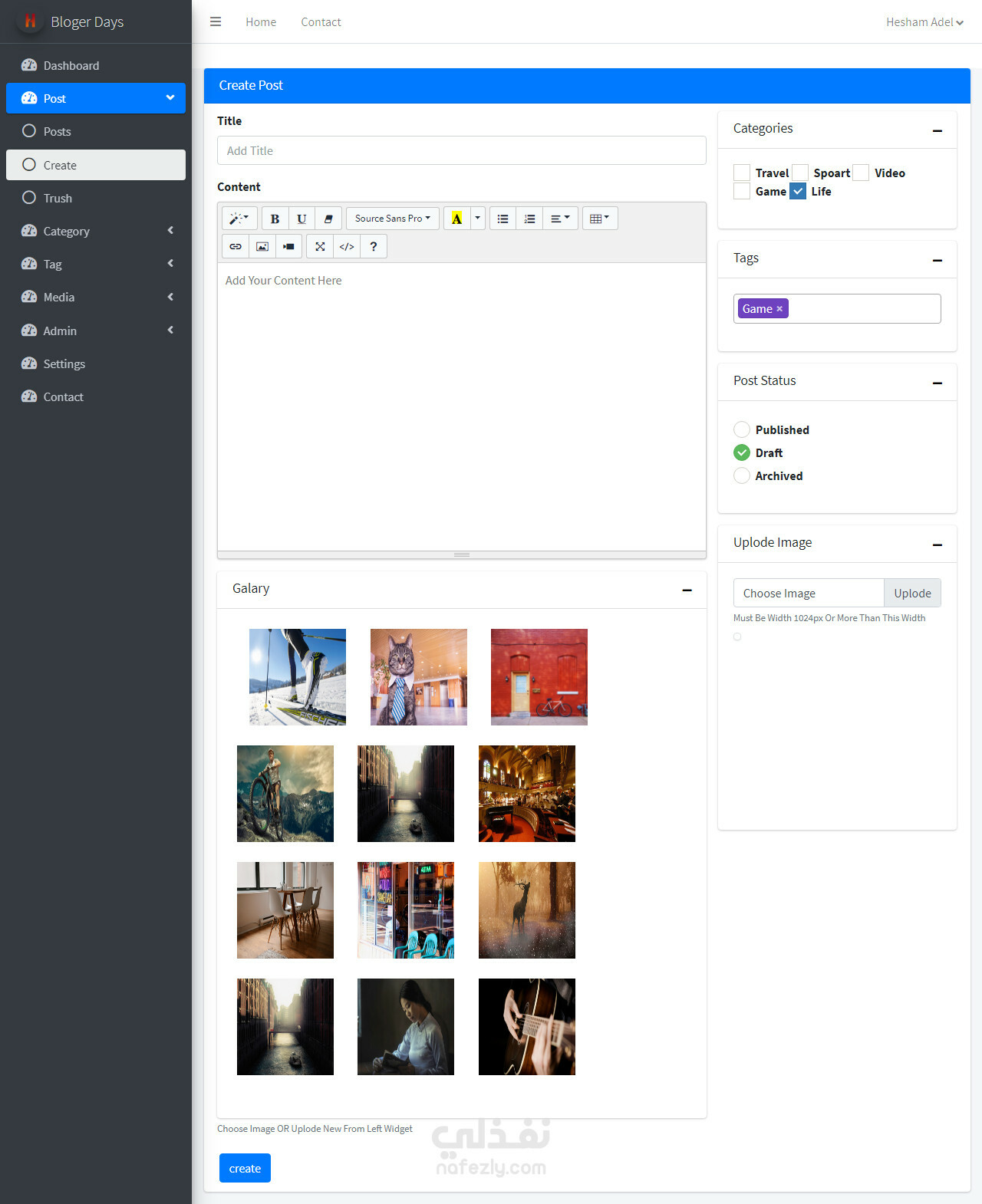
Task: Click the Uplode button
Action: pyautogui.click(x=912, y=593)
